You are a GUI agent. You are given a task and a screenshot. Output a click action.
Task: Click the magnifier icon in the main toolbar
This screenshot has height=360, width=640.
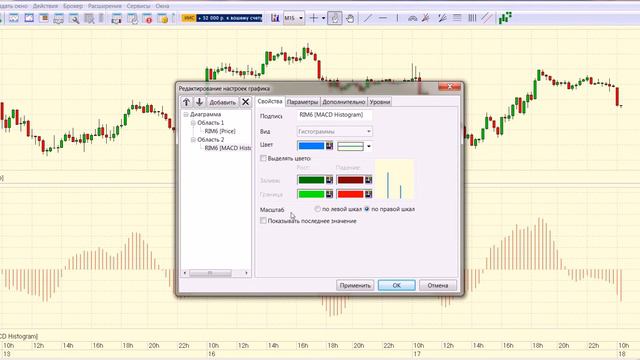click(74, 18)
